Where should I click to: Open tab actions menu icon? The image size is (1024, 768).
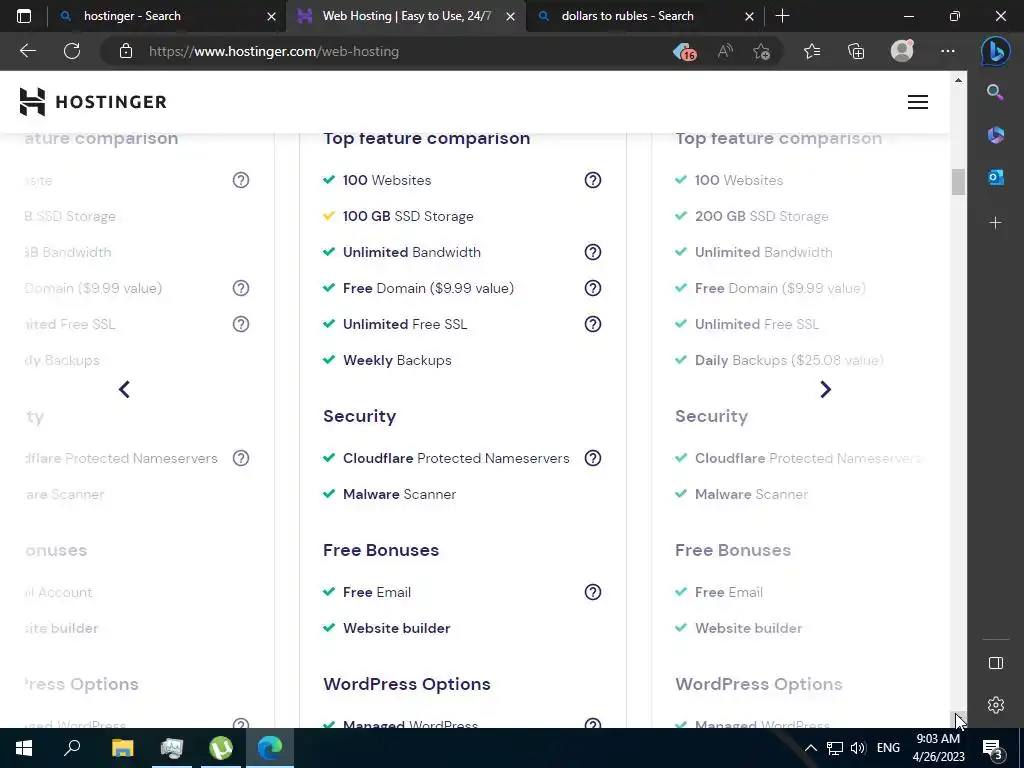pos(24,16)
